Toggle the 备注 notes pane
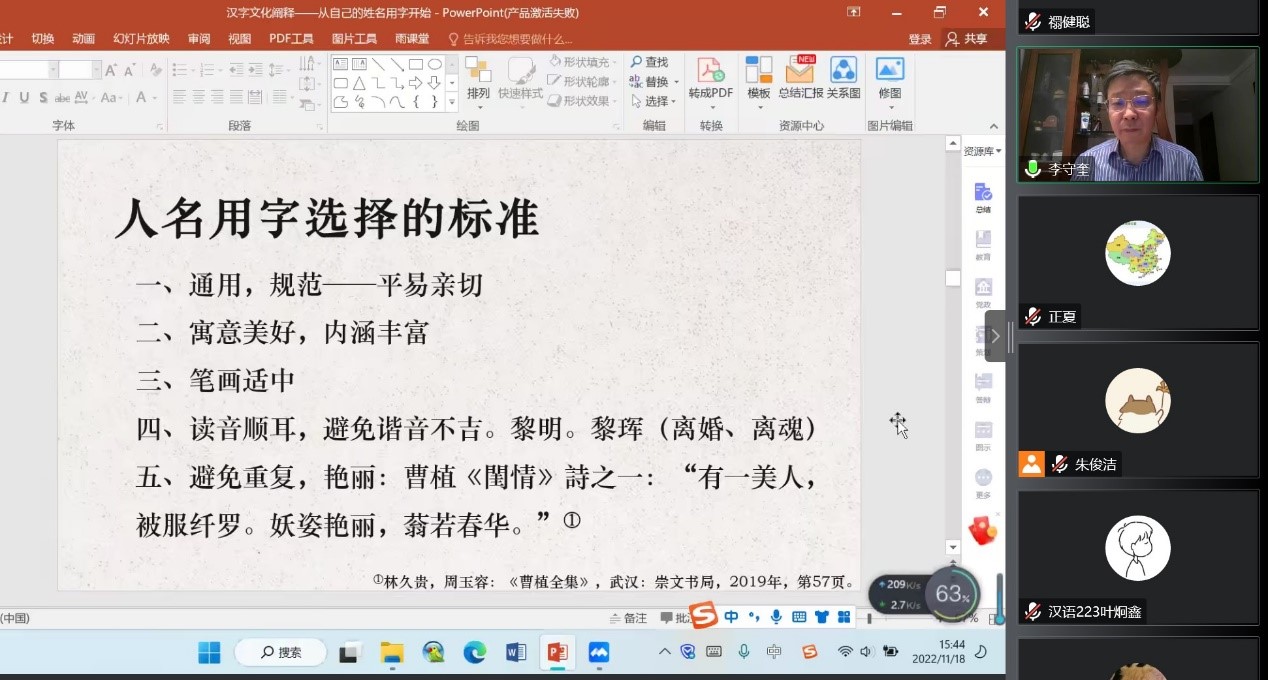Image resolution: width=1268 pixels, height=680 pixels. tap(627, 618)
